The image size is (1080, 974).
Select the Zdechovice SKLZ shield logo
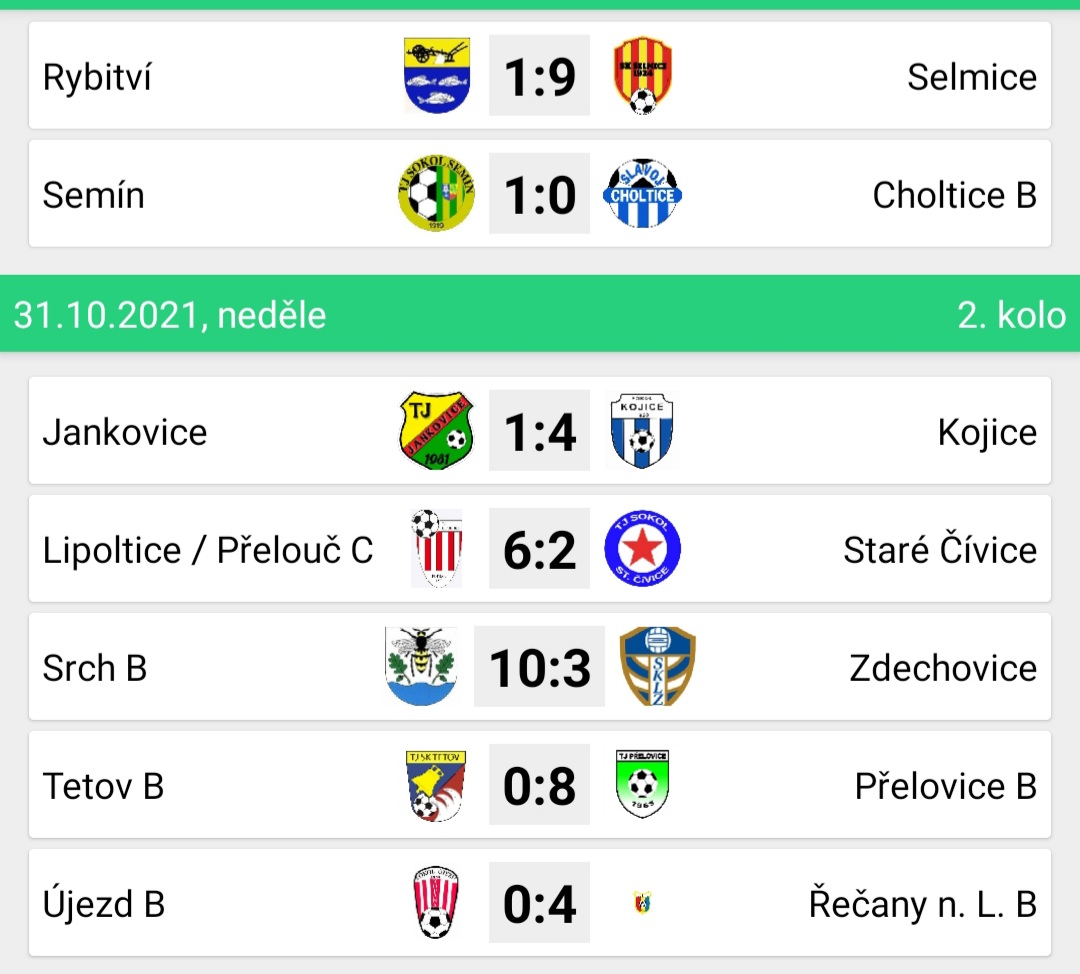658,667
